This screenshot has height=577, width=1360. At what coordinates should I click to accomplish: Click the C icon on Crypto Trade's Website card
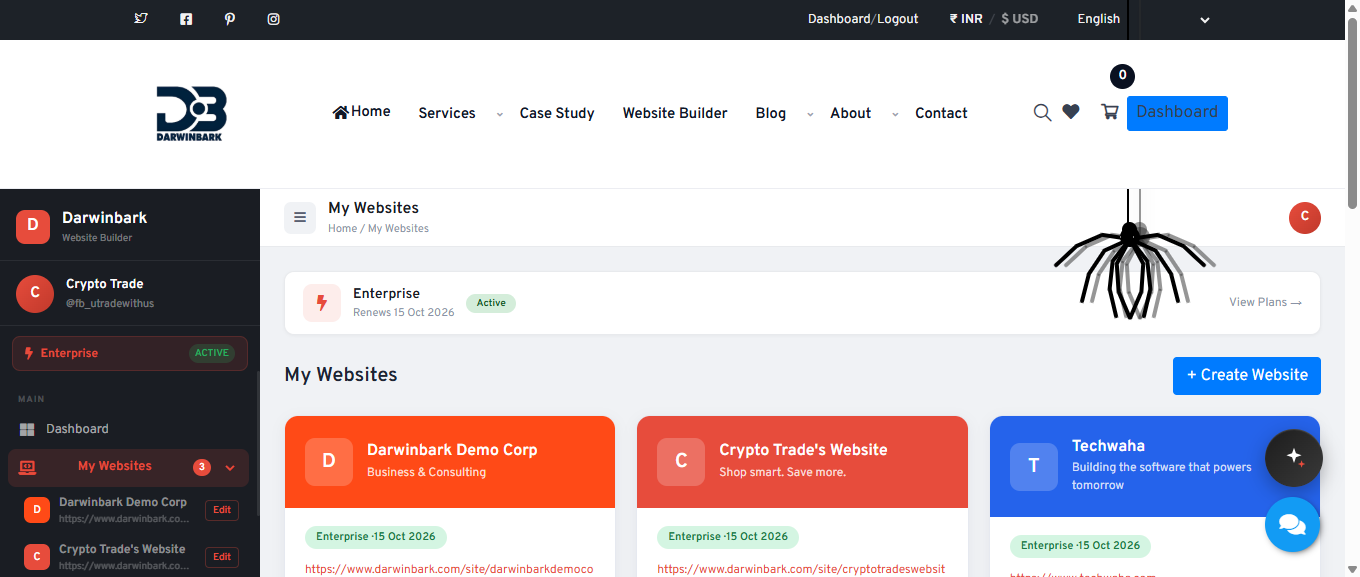point(681,461)
